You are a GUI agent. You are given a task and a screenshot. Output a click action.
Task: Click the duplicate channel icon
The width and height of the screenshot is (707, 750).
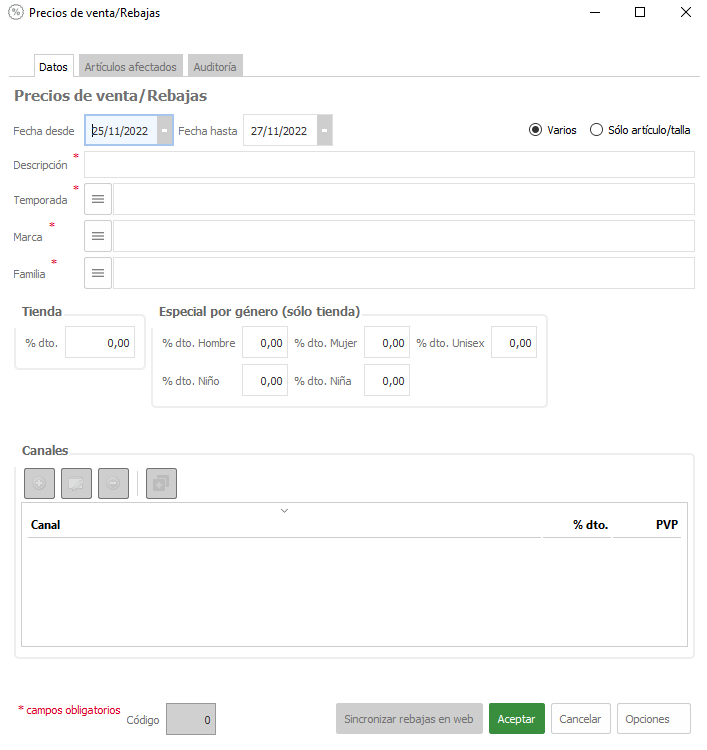(x=161, y=484)
